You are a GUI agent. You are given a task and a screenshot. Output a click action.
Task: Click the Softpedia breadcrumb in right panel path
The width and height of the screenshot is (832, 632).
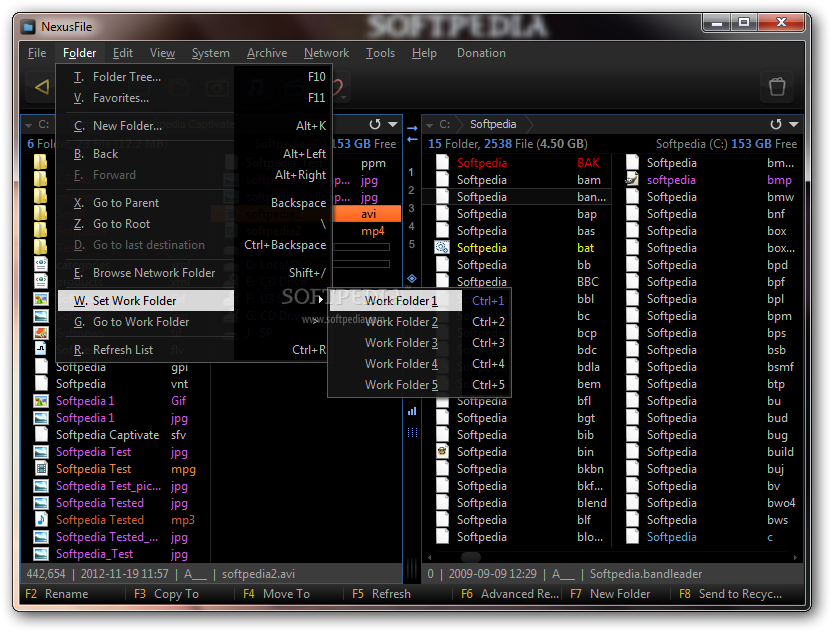coord(493,124)
